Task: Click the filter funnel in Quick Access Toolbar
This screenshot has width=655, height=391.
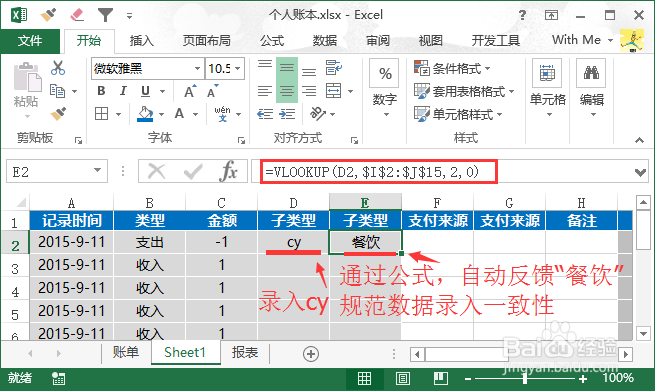Action: [105, 15]
